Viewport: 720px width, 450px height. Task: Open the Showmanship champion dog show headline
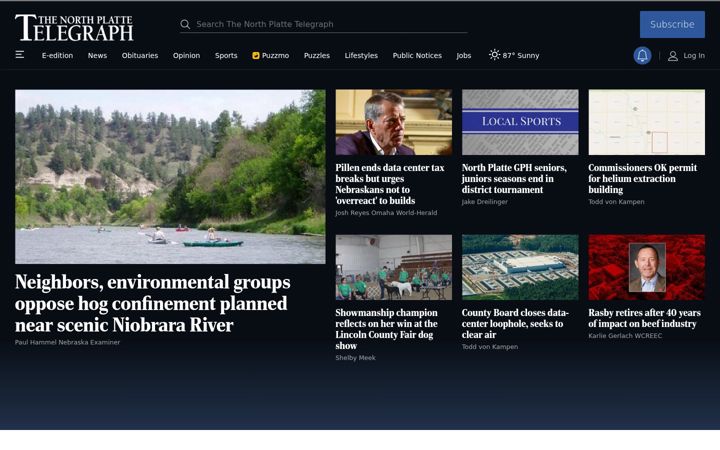[386, 329]
